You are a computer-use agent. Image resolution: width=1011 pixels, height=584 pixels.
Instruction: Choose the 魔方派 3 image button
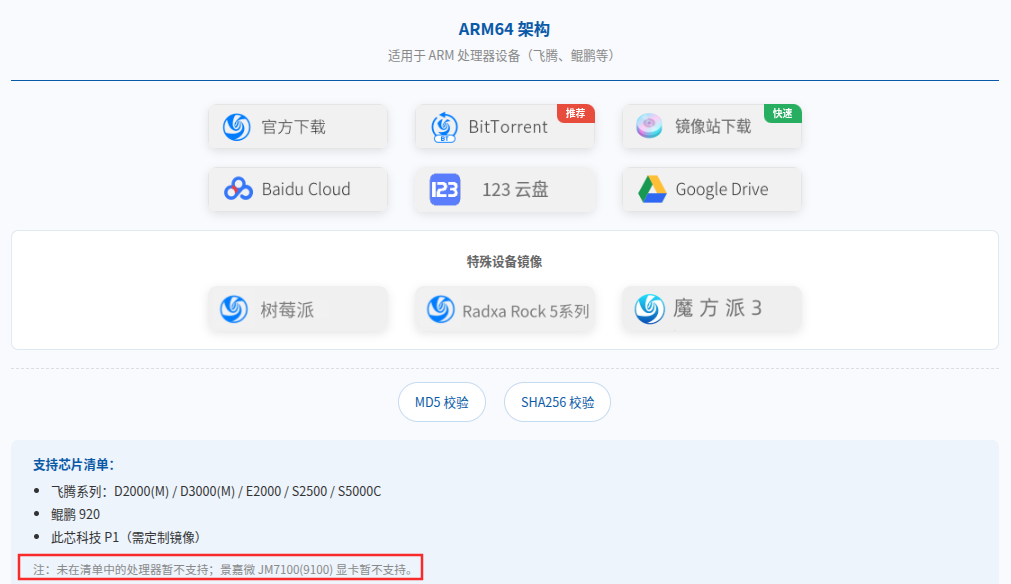point(712,309)
